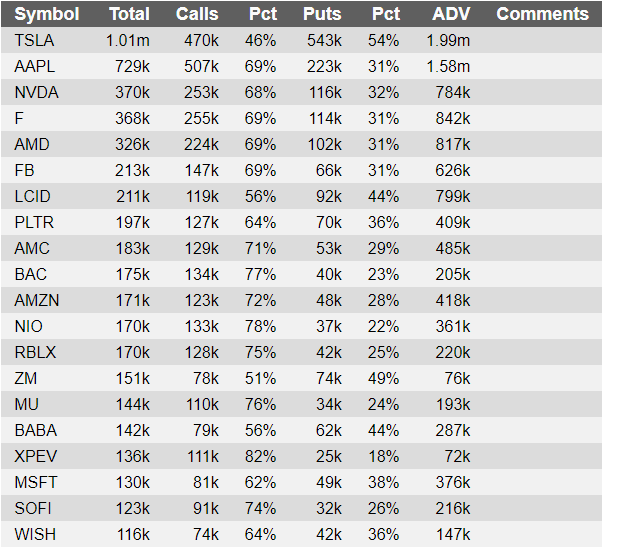Click the Symbol column header

tap(46, 14)
